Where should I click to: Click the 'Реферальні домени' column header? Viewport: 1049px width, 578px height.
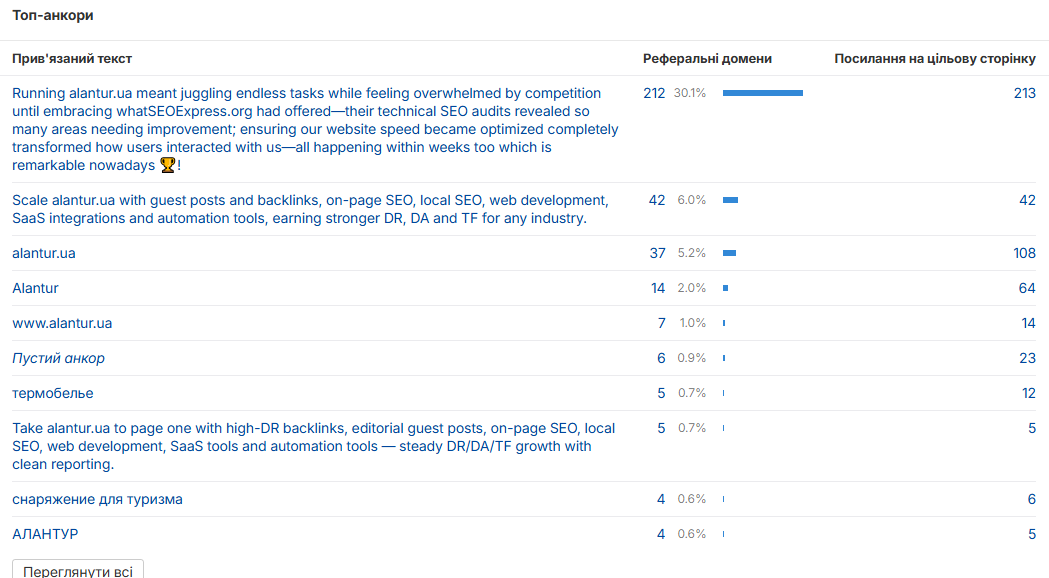pos(707,59)
